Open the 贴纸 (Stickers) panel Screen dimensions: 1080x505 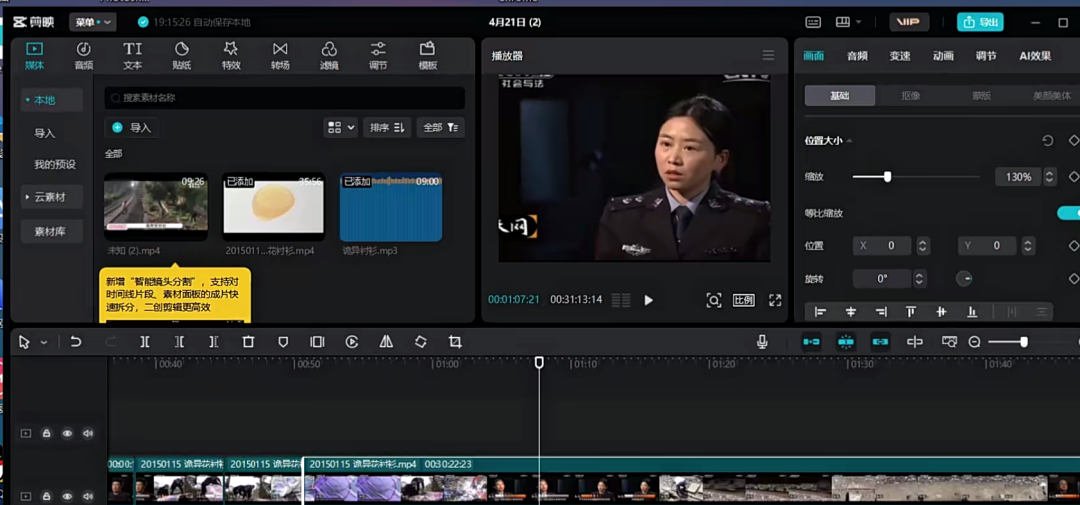point(182,55)
